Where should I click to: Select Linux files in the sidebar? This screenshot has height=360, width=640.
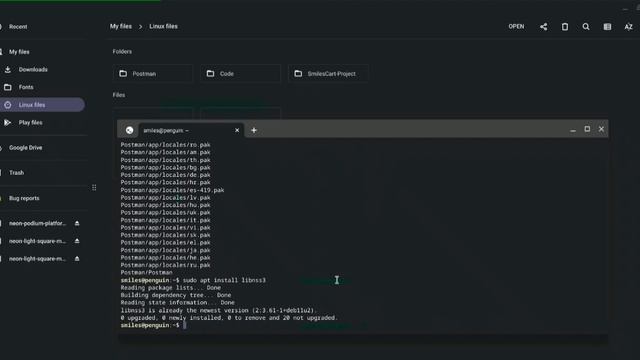coord(42,105)
